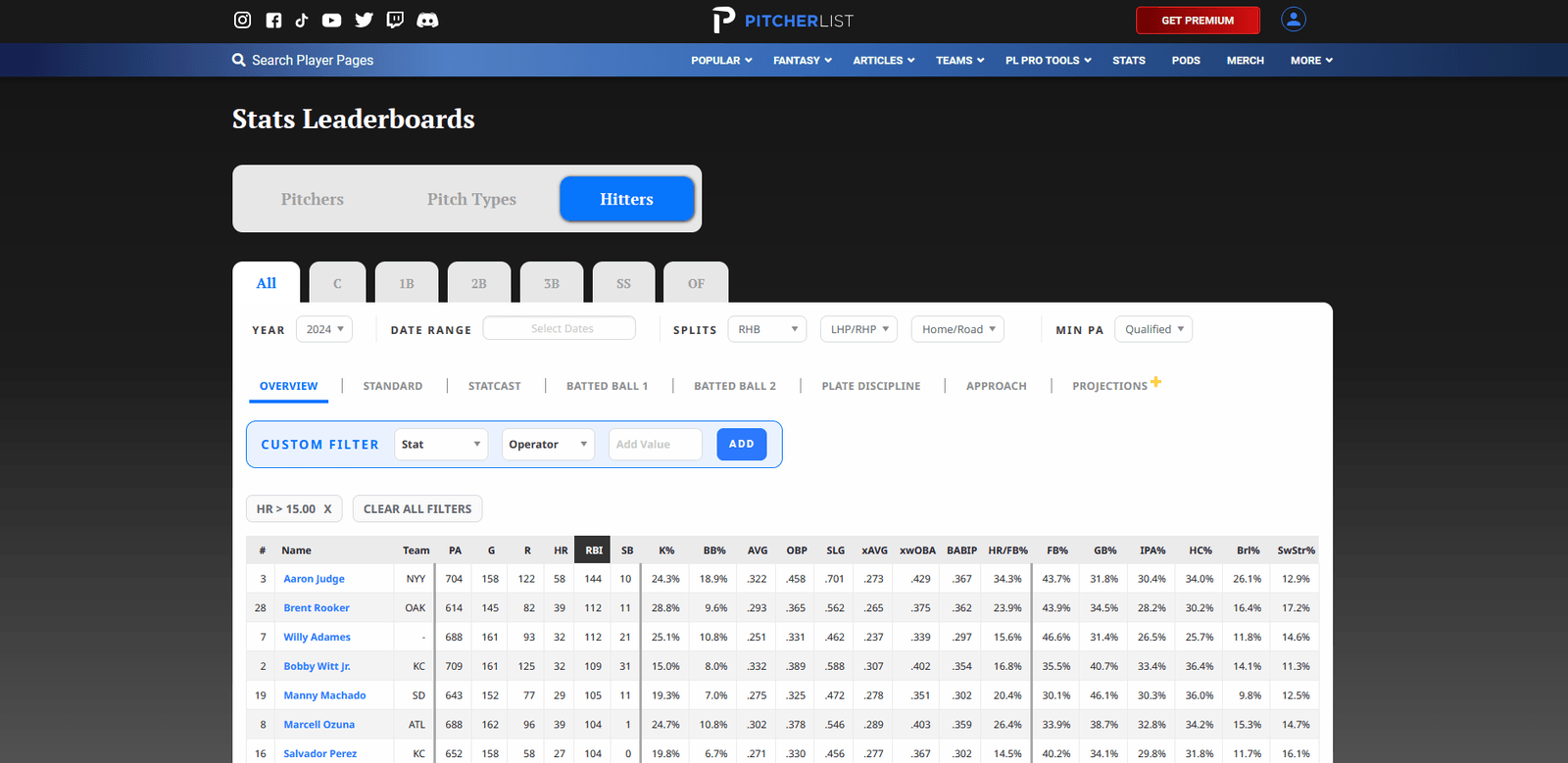The image size is (1568, 763).
Task: Open the Home/Road dropdown
Action: coord(957,329)
